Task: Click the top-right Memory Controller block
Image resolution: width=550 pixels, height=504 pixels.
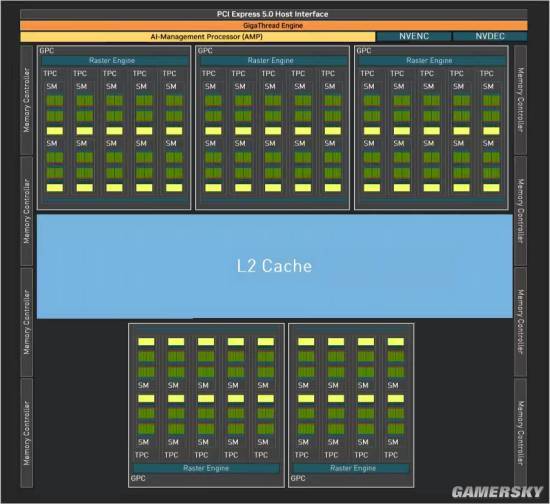Action: pyautogui.click(x=520, y=100)
